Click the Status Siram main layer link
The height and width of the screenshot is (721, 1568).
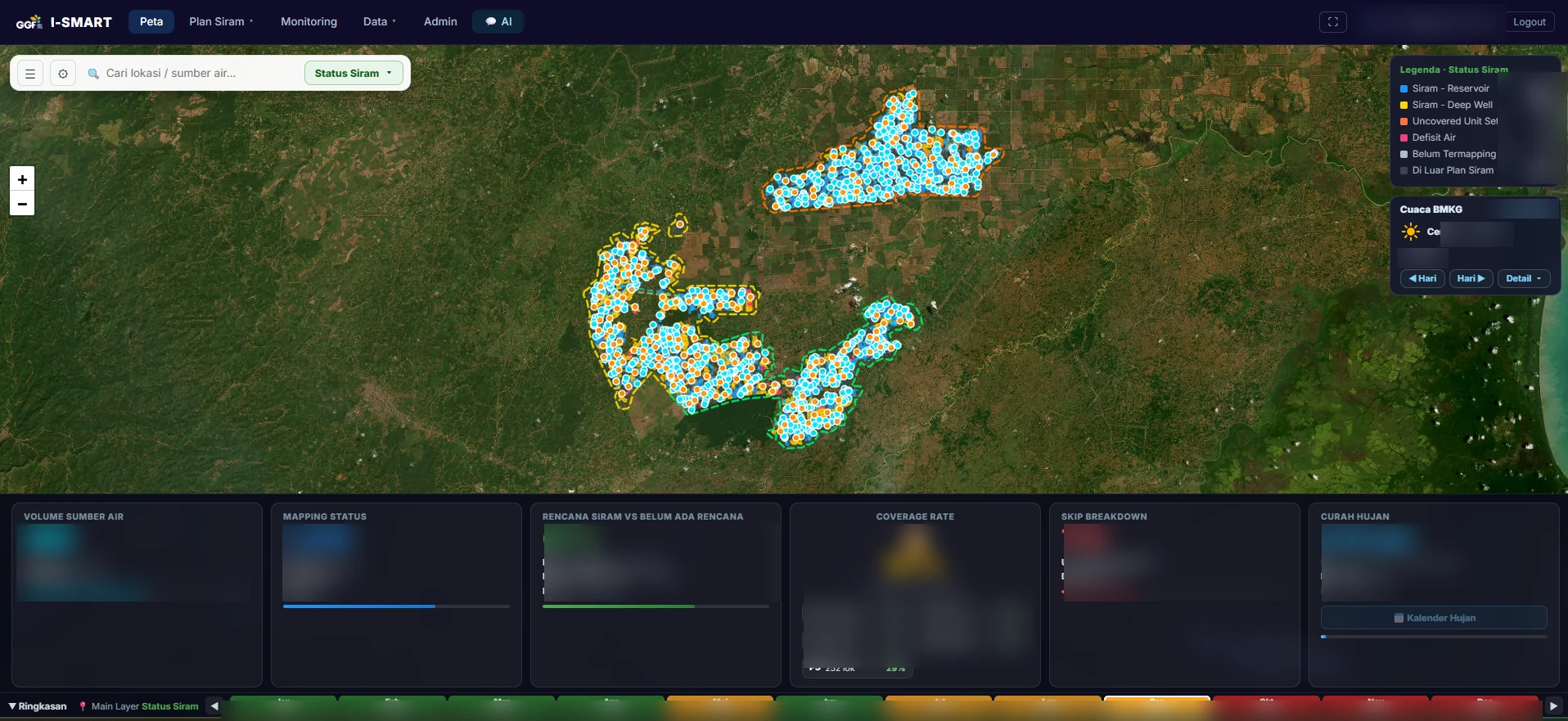click(x=170, y=706)
